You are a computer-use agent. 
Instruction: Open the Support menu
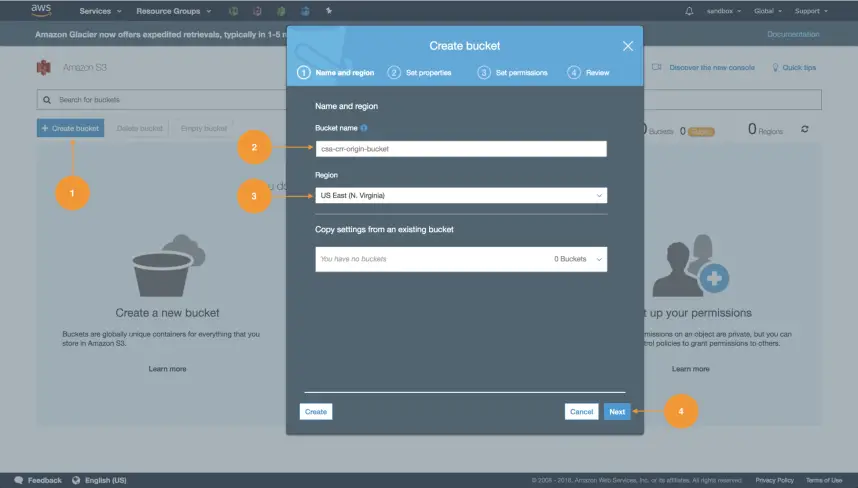811,11
